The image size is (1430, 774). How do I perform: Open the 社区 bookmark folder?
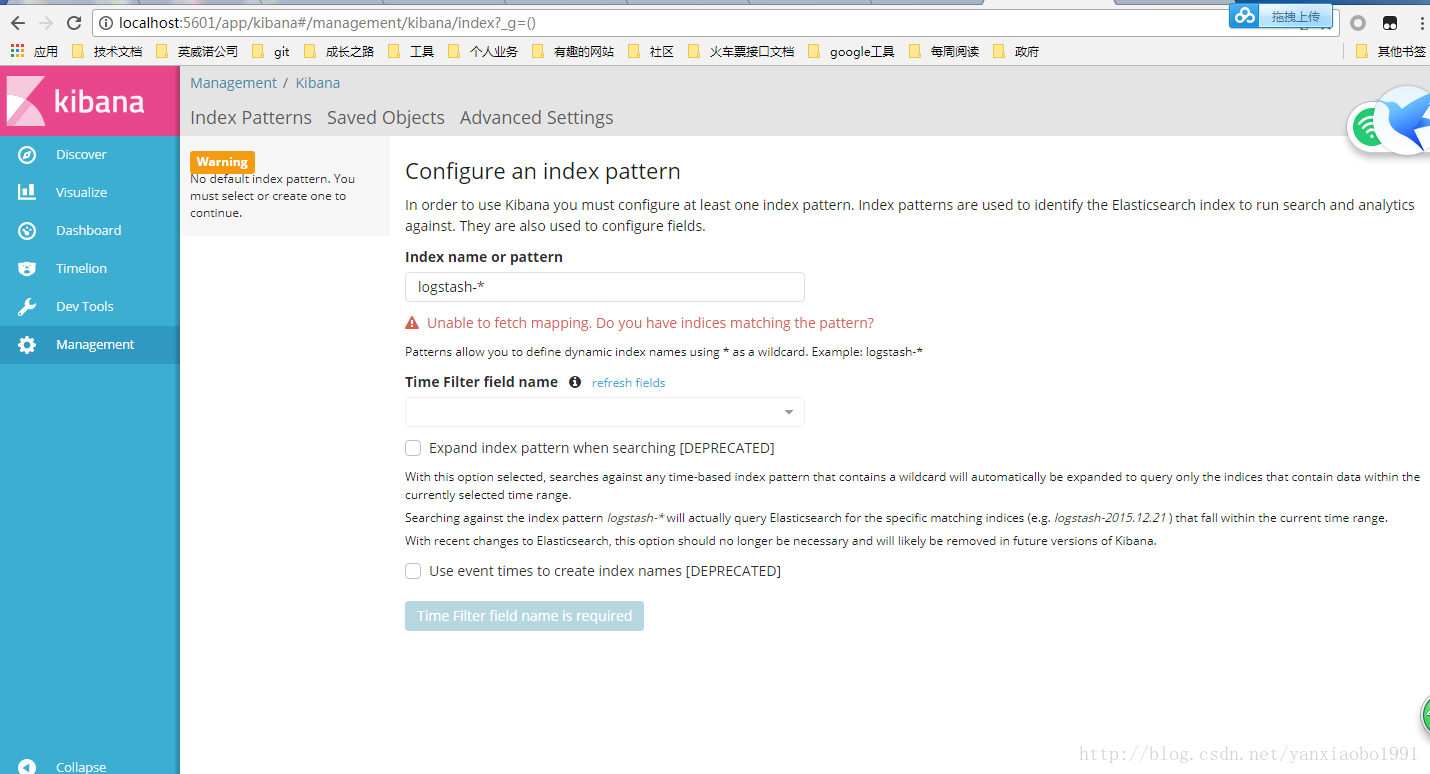tap(651, 51)
